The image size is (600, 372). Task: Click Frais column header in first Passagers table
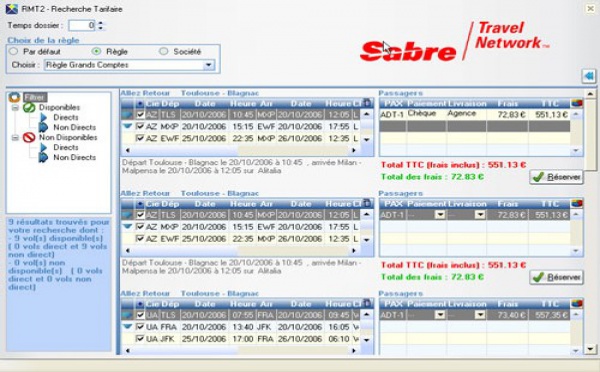click(507, 103)
